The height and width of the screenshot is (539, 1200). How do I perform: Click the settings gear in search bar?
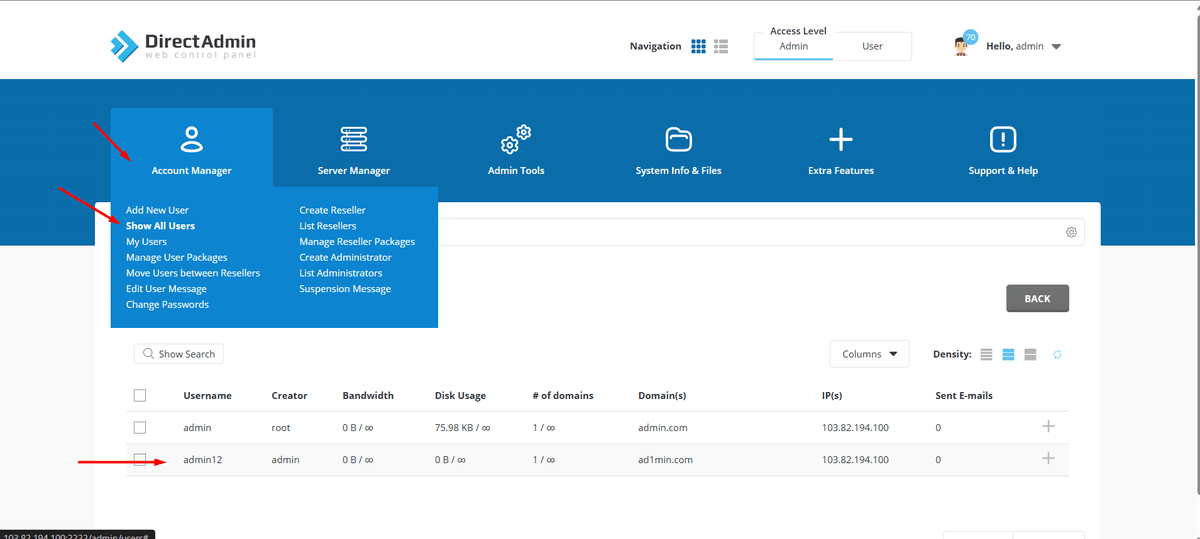pos(1071,232)
